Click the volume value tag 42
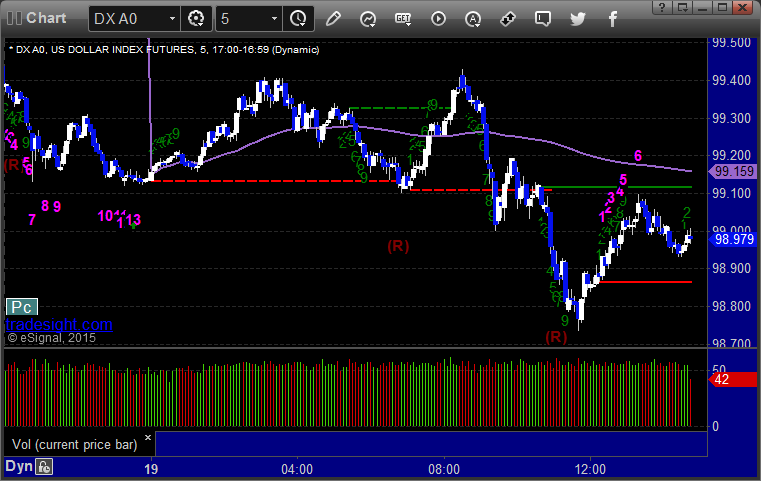 733,380
